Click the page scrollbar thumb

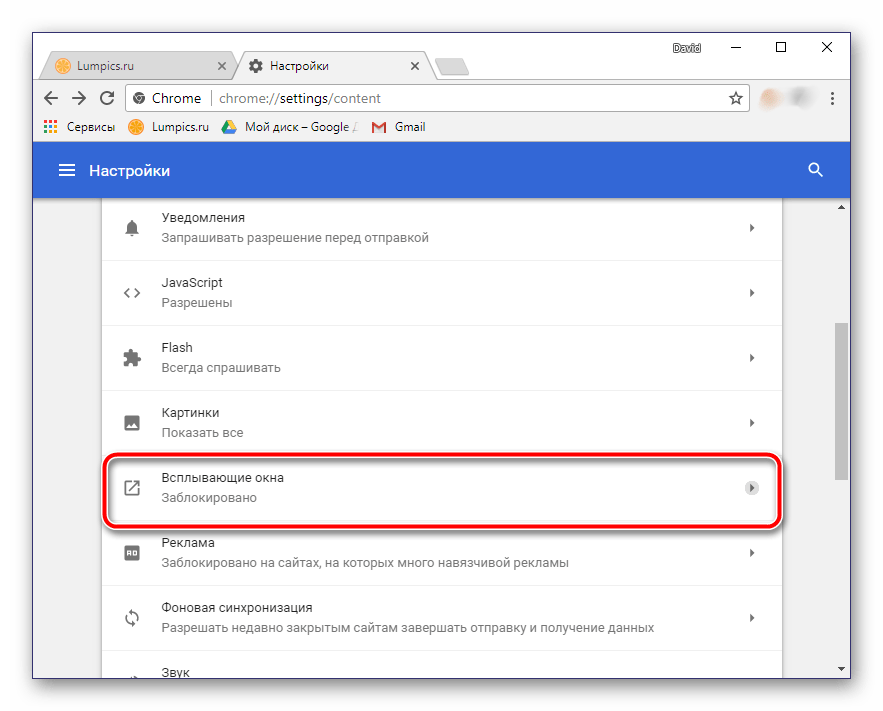coord(841,401)
